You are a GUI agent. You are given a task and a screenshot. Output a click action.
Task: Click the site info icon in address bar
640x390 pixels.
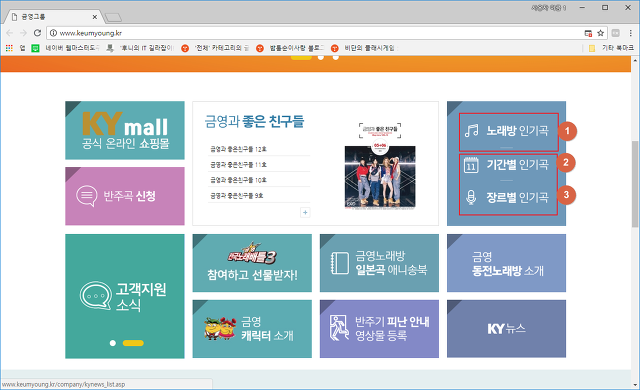(x=53, y=33)
